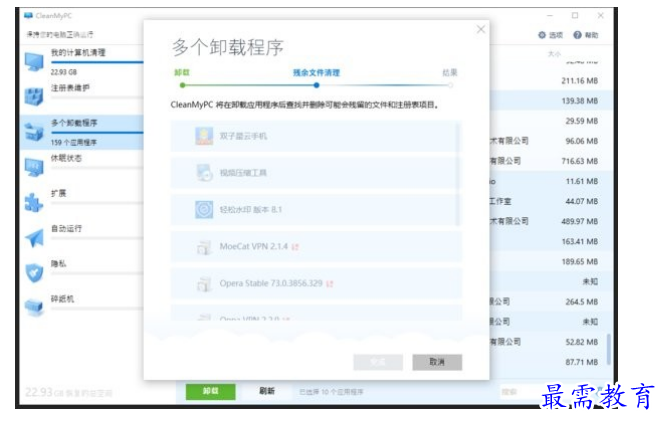Click the 87.71 MB size value
Viewport: 663px width, 428px height.
582,362
